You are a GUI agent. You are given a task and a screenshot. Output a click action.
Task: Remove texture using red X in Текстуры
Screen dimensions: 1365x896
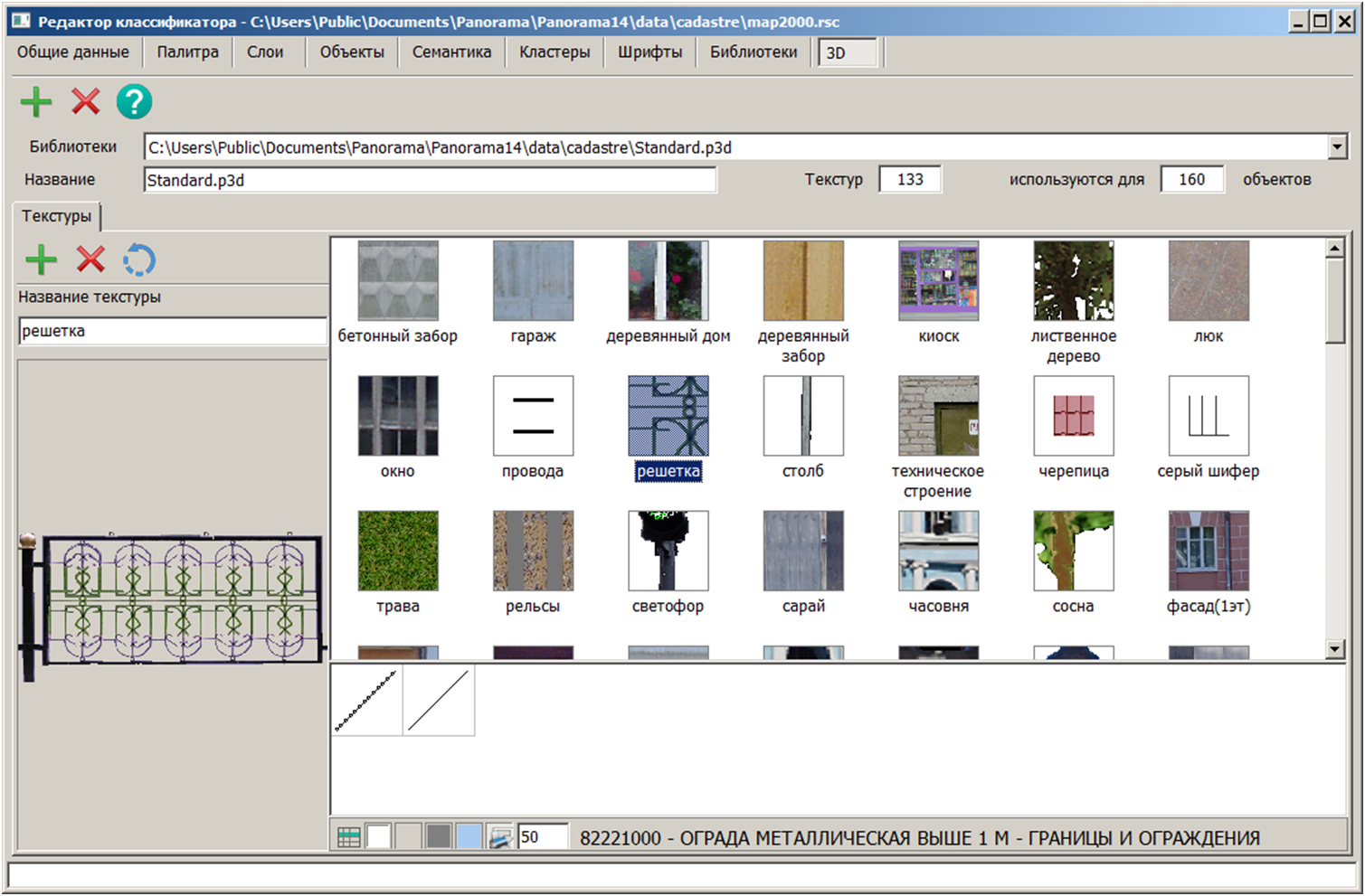click(x=90, y=260)
